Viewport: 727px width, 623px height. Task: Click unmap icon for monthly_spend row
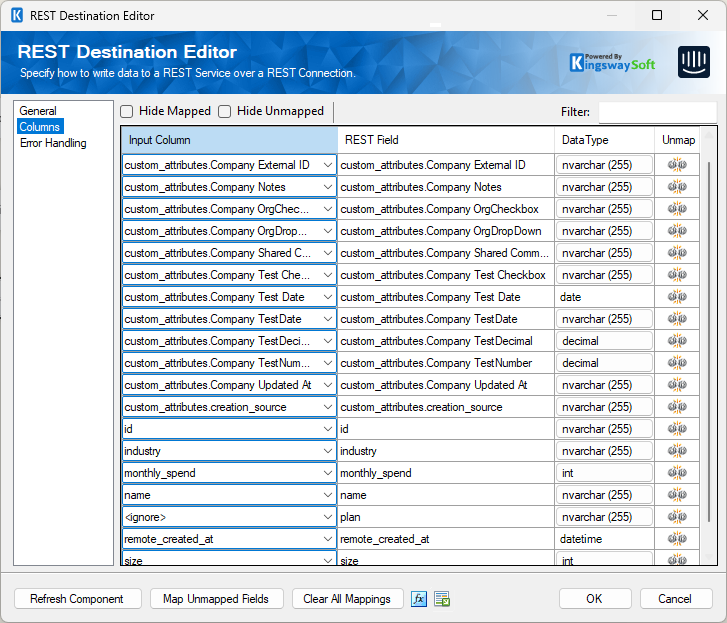tap(677, 473)
